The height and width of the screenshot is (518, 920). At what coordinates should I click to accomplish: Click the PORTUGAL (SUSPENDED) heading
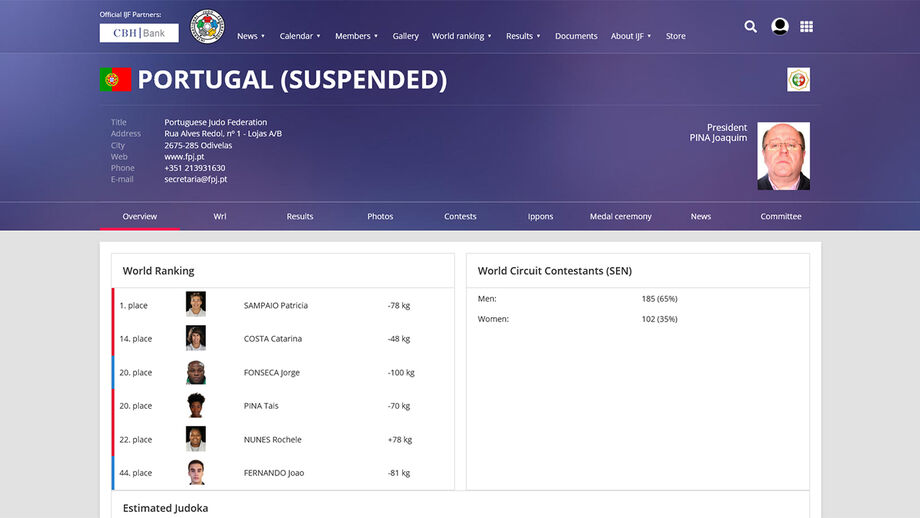coord(292,80)
